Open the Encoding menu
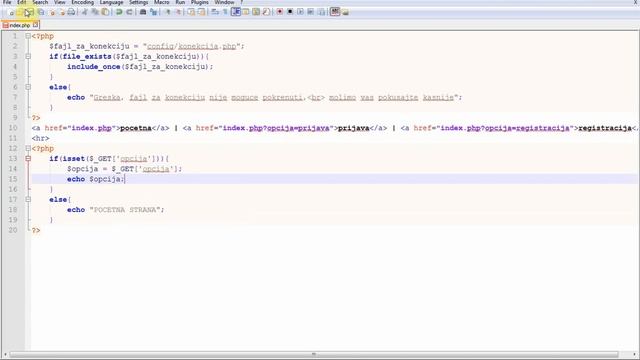This screenshot has height=360, width=640. pos(82,2)
